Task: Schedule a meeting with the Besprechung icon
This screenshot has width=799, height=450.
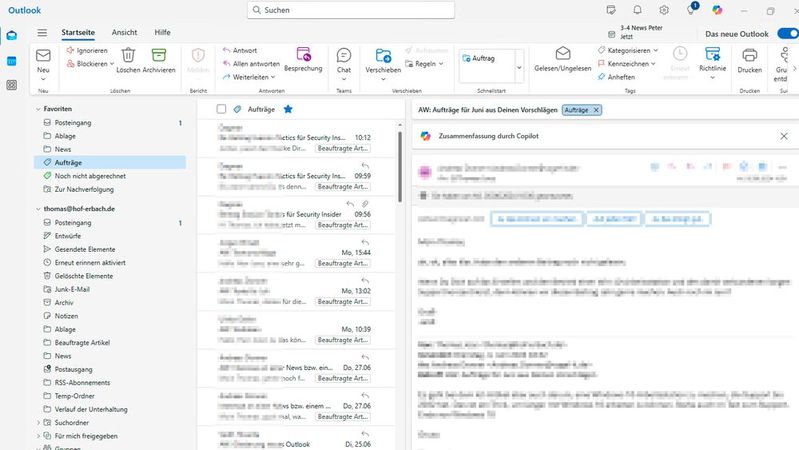Action: (303, 54)
